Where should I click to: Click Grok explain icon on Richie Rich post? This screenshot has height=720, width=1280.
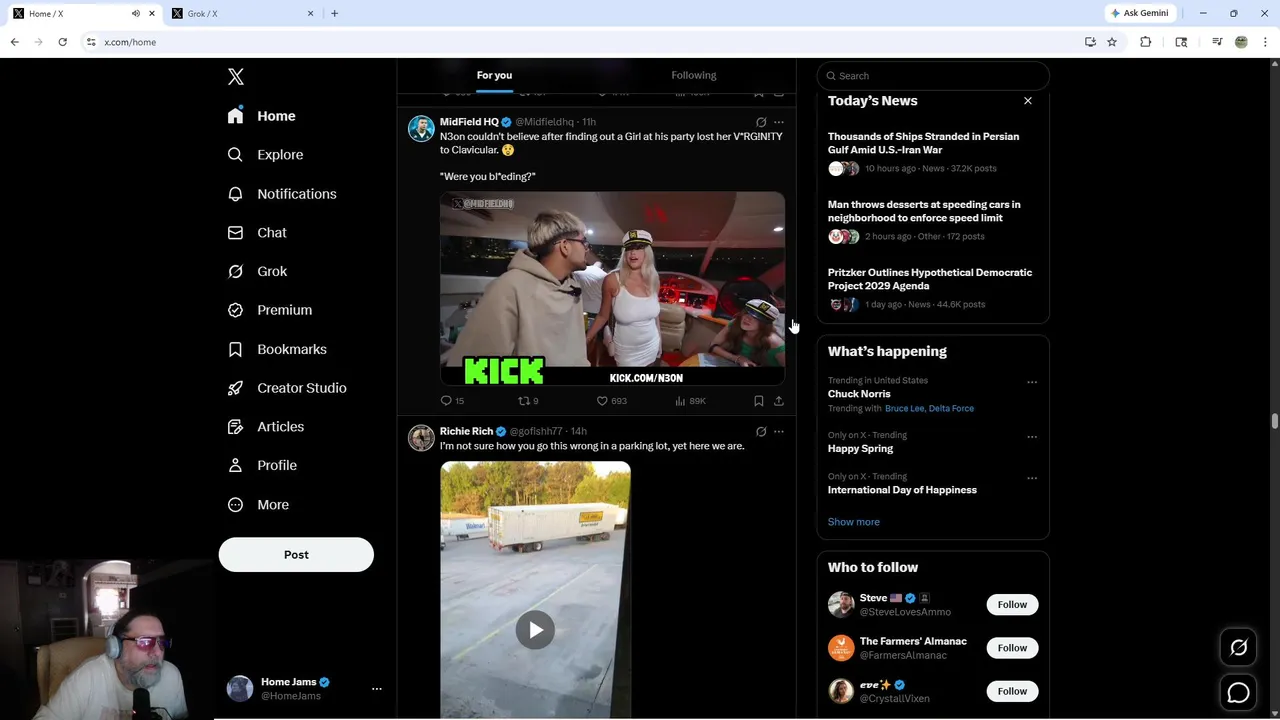coord(761,432)
